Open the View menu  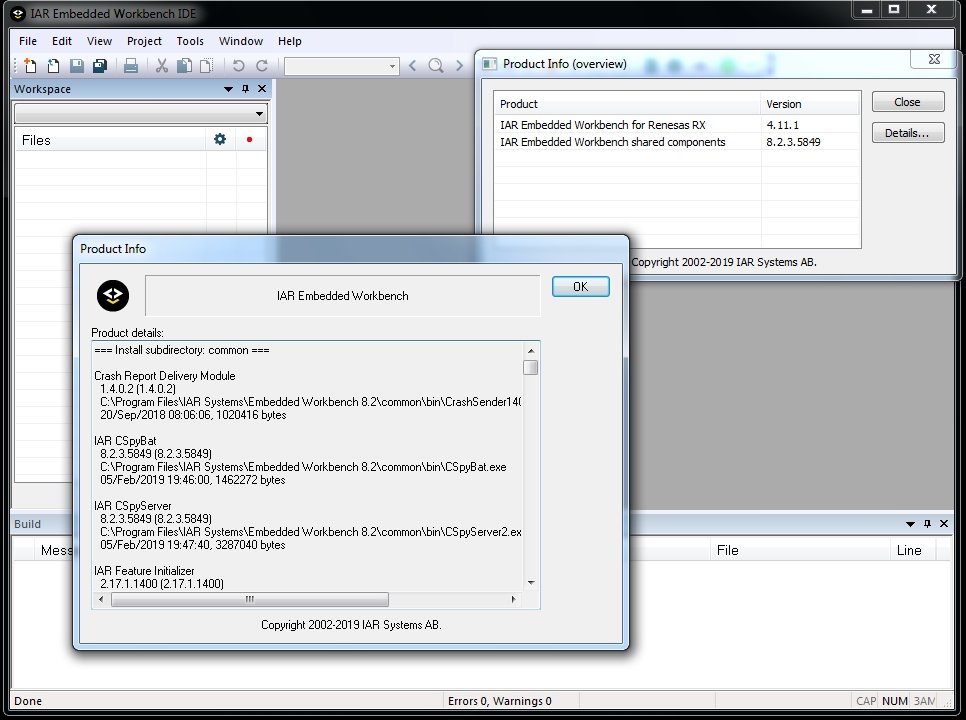point(99,41)
